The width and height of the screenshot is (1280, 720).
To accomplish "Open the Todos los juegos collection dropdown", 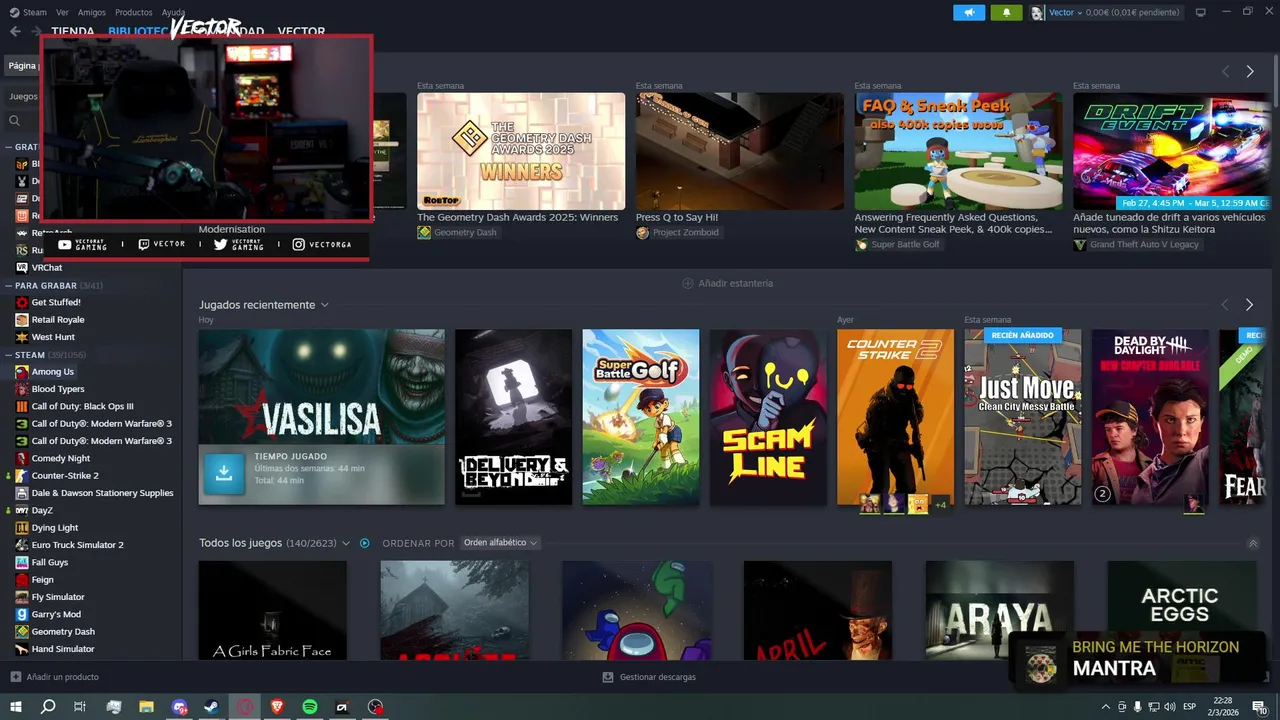I will click(x=345, y=543).
